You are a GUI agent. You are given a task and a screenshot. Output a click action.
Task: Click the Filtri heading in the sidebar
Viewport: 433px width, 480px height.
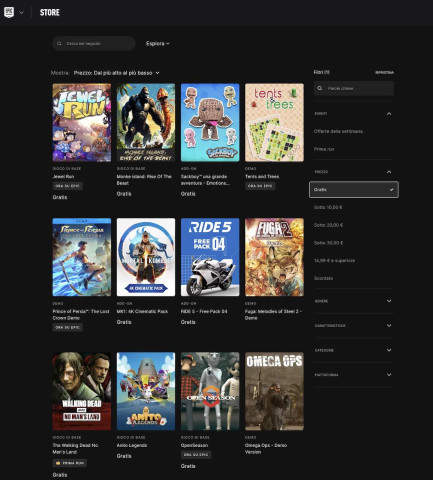tap(322, 72)
